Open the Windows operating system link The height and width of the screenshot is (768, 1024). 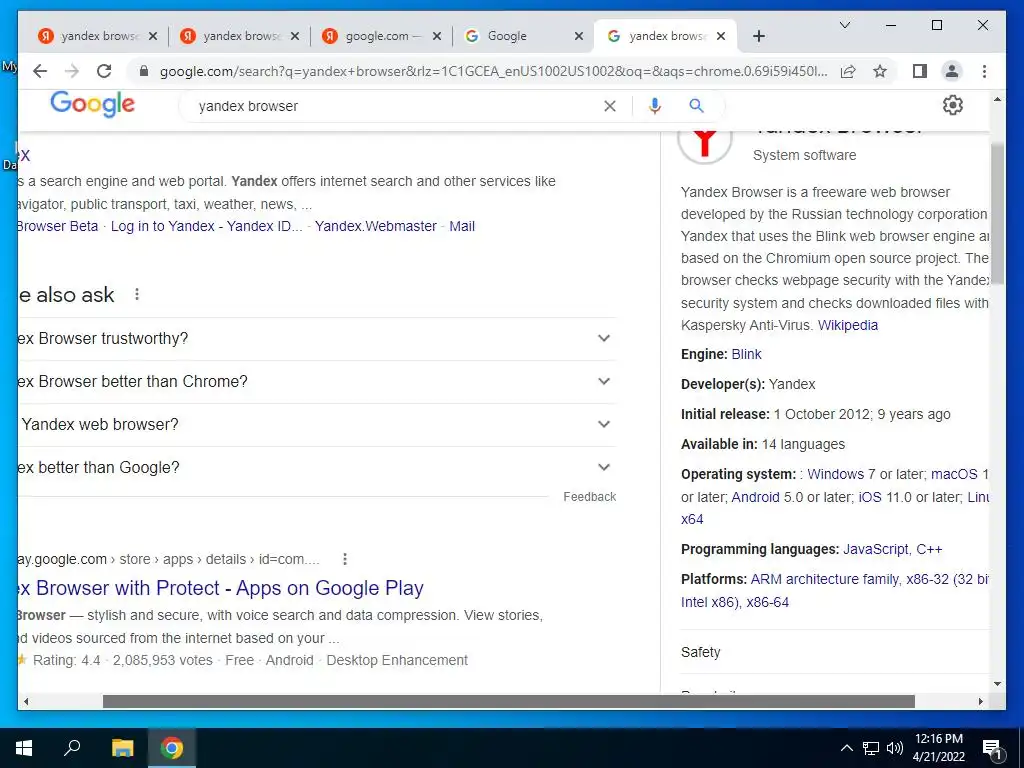click(x=835, y=474)
